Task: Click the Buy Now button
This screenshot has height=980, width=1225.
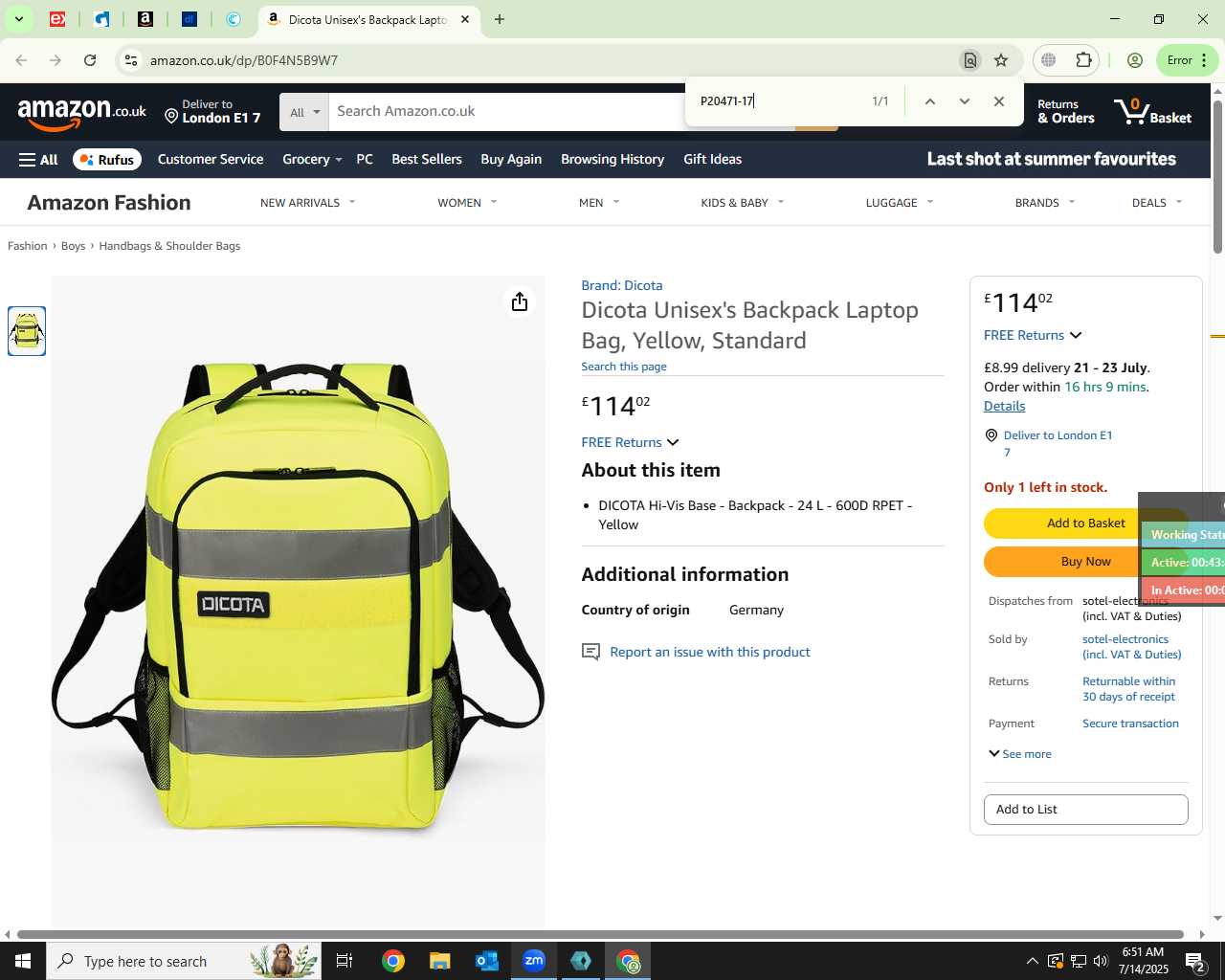Action: click(x=1085, y=562)
